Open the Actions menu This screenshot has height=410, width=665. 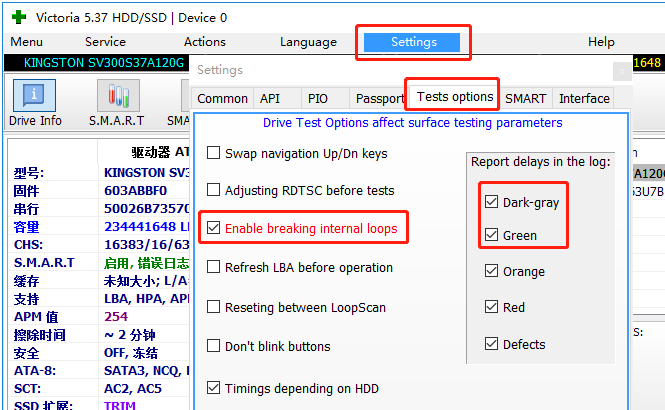205,42
